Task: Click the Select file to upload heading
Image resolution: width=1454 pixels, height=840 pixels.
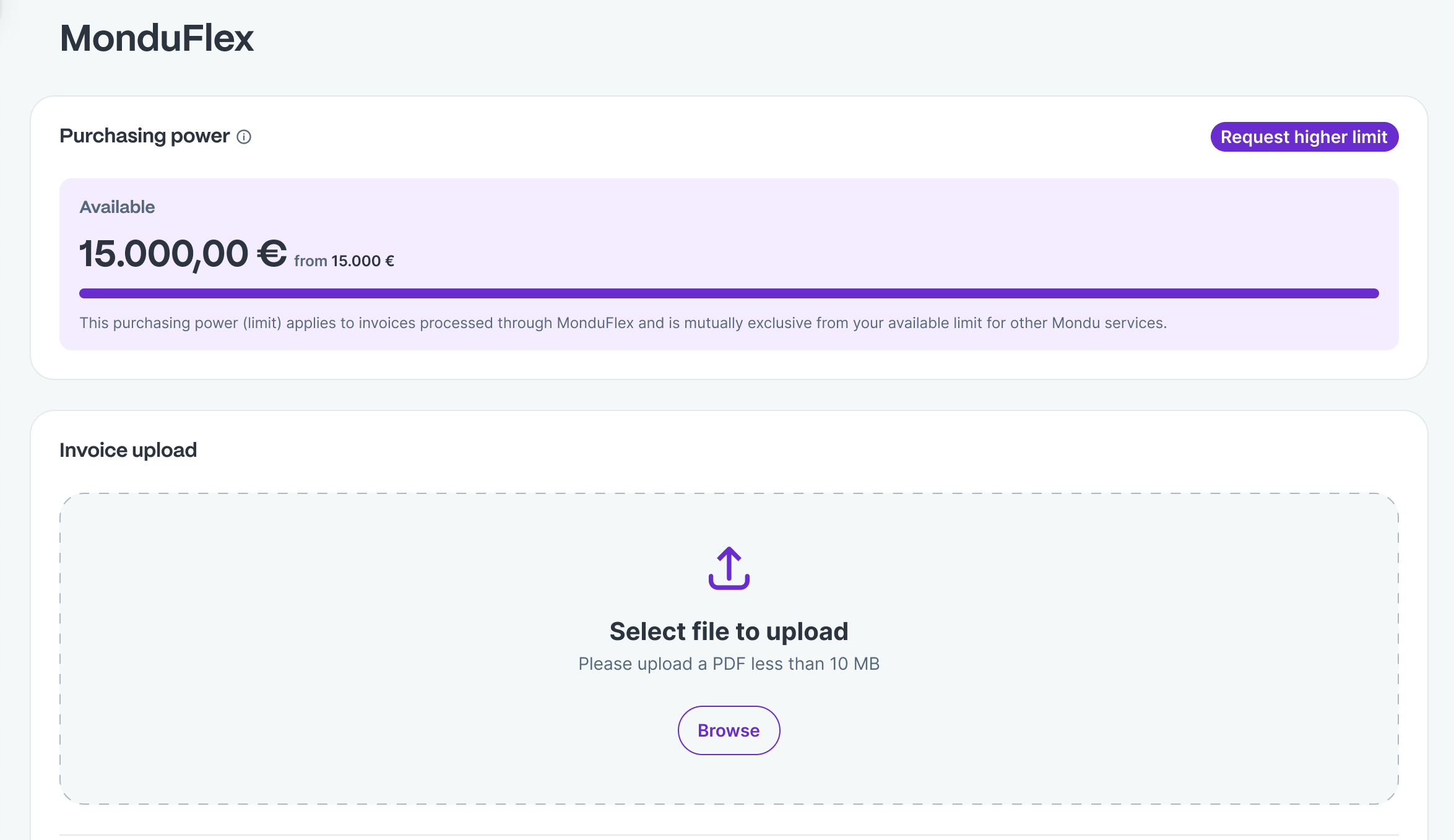Action: [729, 631]
